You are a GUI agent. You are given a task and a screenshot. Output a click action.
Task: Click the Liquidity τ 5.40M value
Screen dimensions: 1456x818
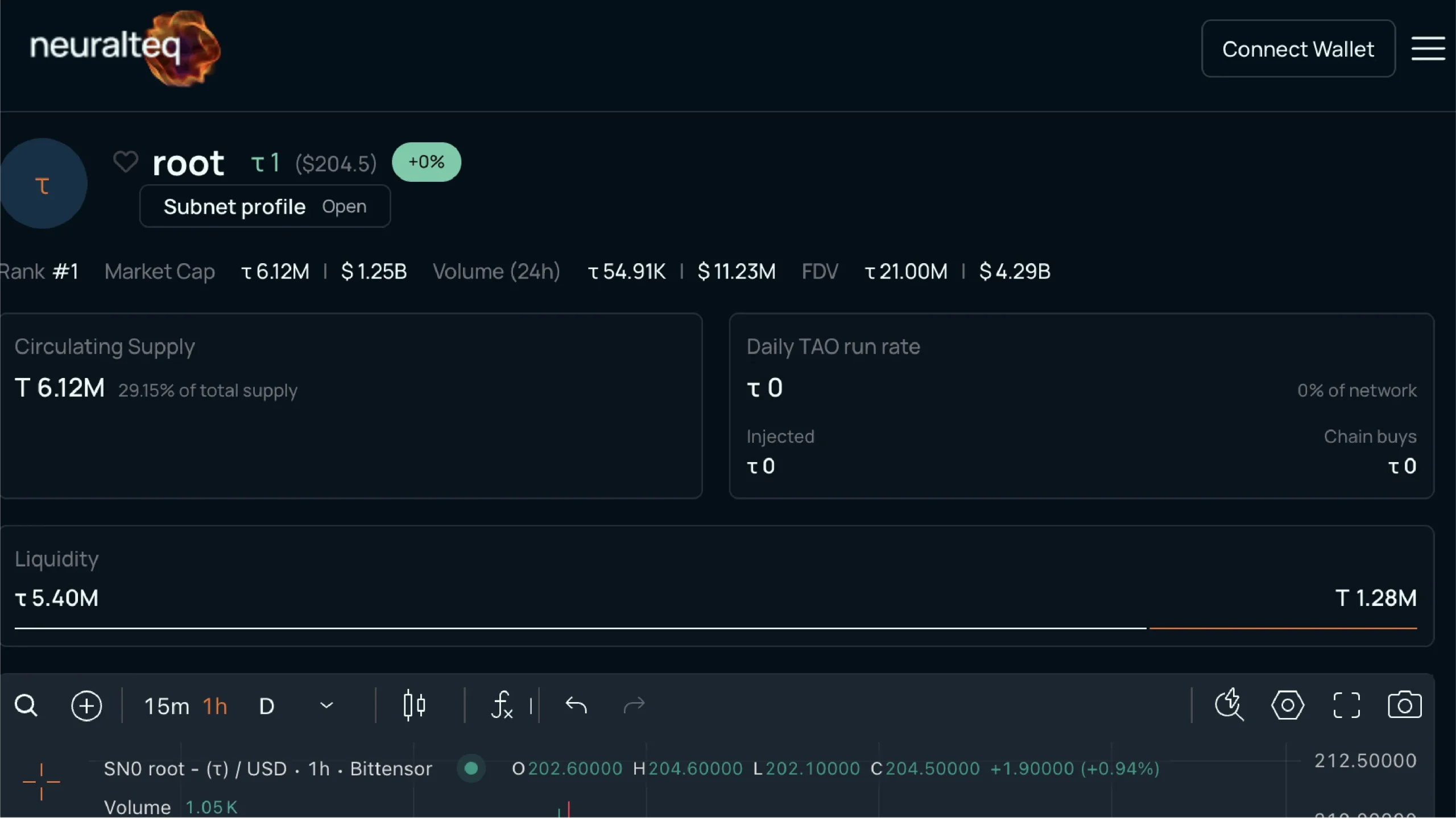click(x=56, y=598)
